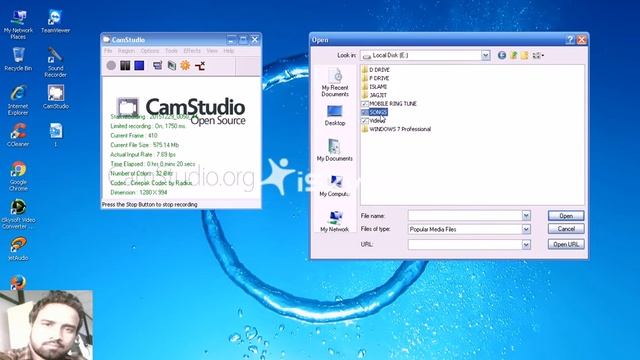Click the Current Frame : 410 status line
The height and width of the screenshot is (360, 640).
pos(134,136)
